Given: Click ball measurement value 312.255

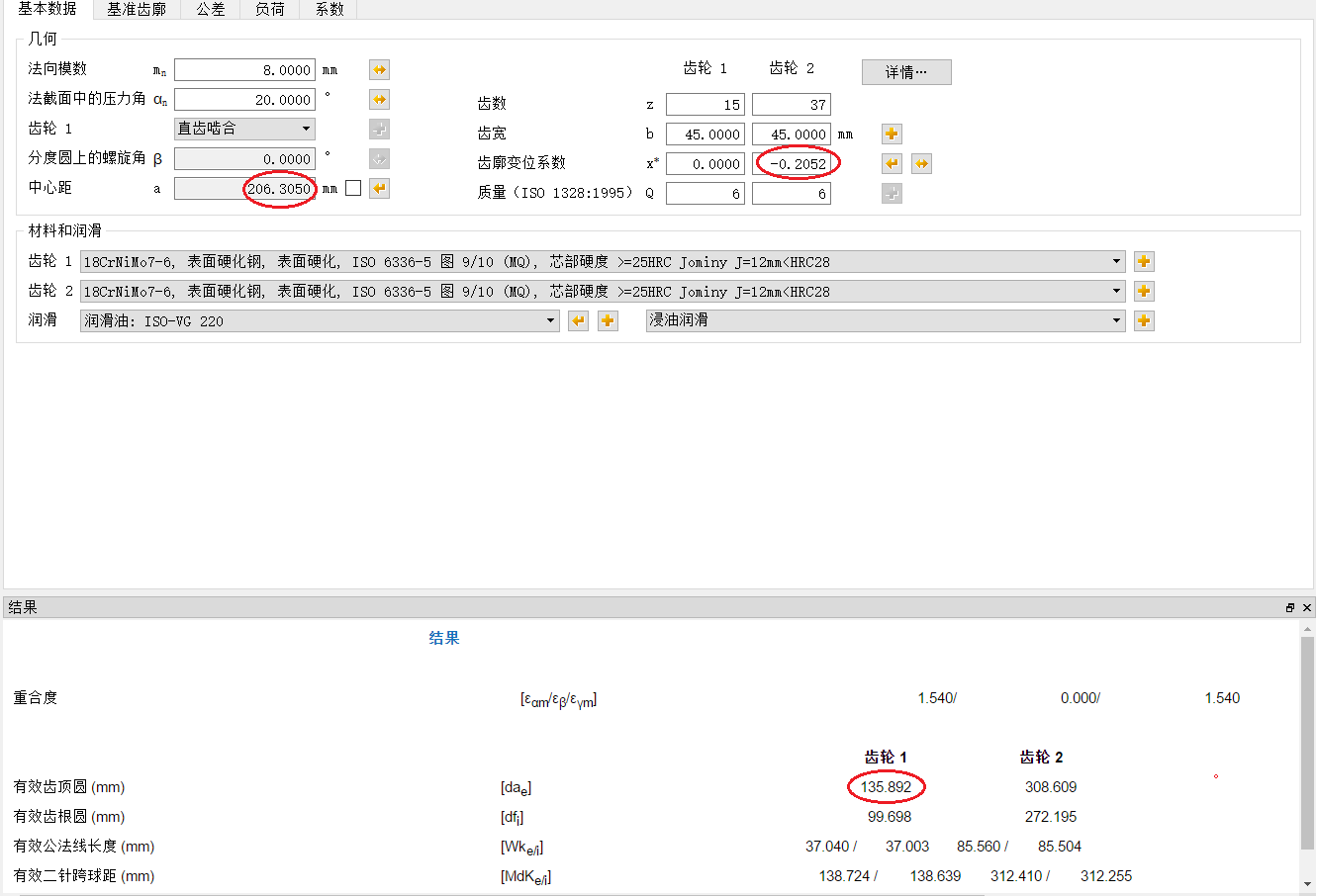Looking at the screenshot, I should coord(1106,876).
